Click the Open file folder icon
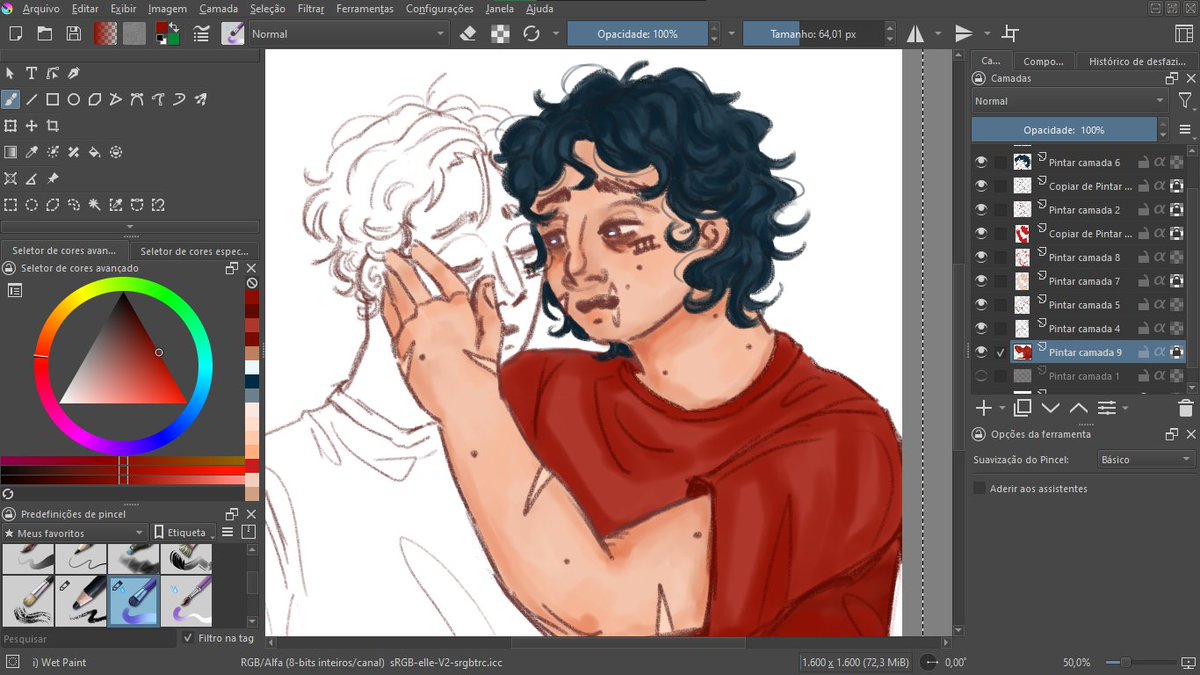 coord(44,33)
